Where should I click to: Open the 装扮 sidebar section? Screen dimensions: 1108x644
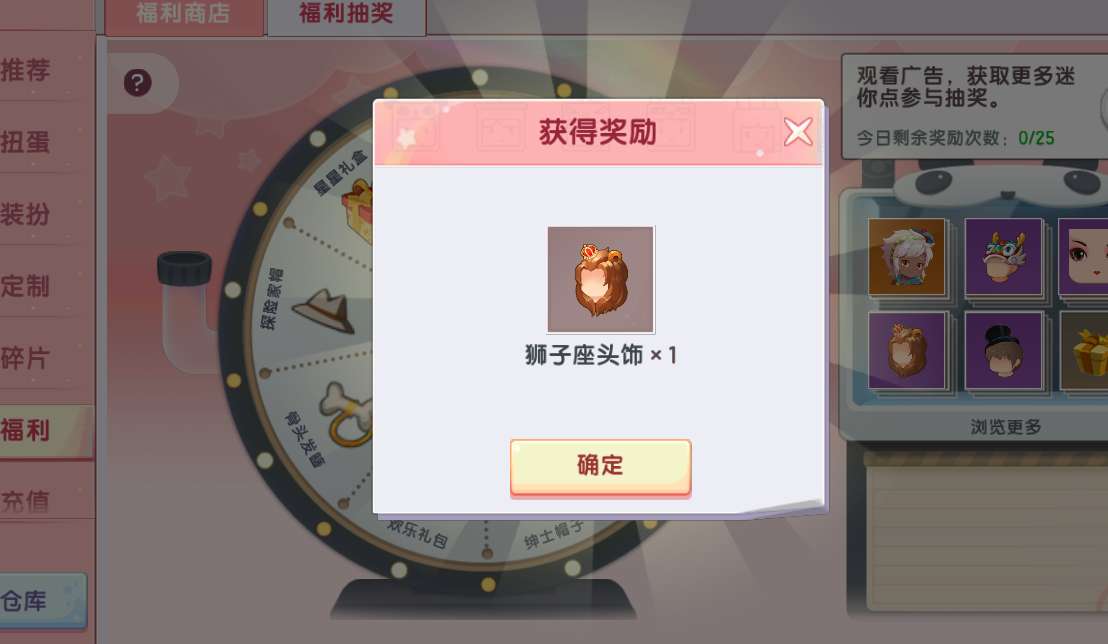(x=28, y=214)
